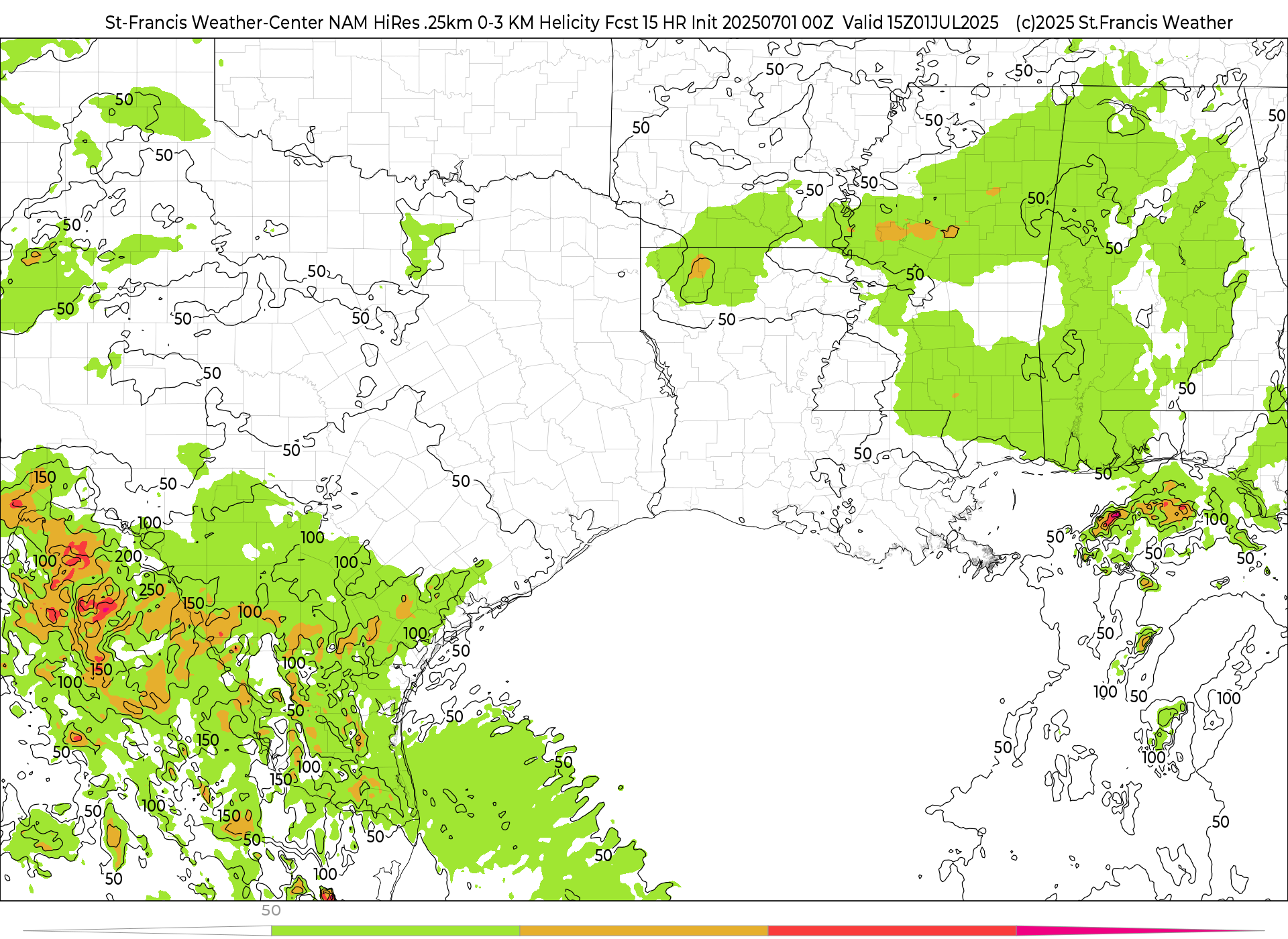Screen dimensions: 1288x939
Task: Click "Init 20250701 00Z" in the title
Action: point(761,23)
